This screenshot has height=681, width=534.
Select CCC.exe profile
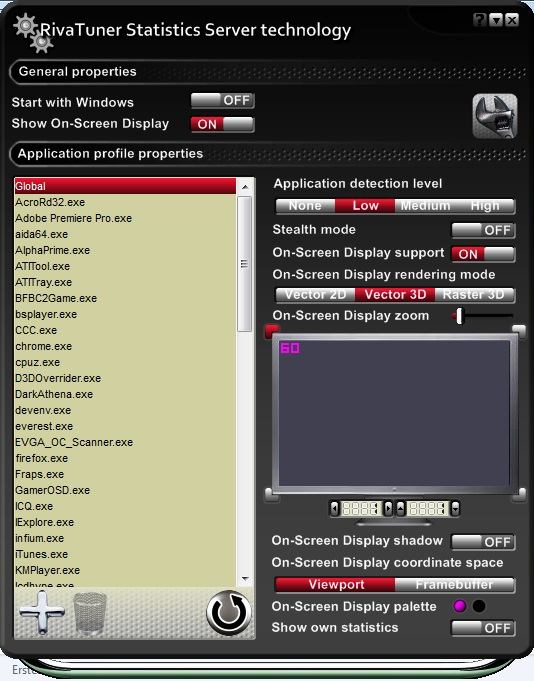(125, 330)
